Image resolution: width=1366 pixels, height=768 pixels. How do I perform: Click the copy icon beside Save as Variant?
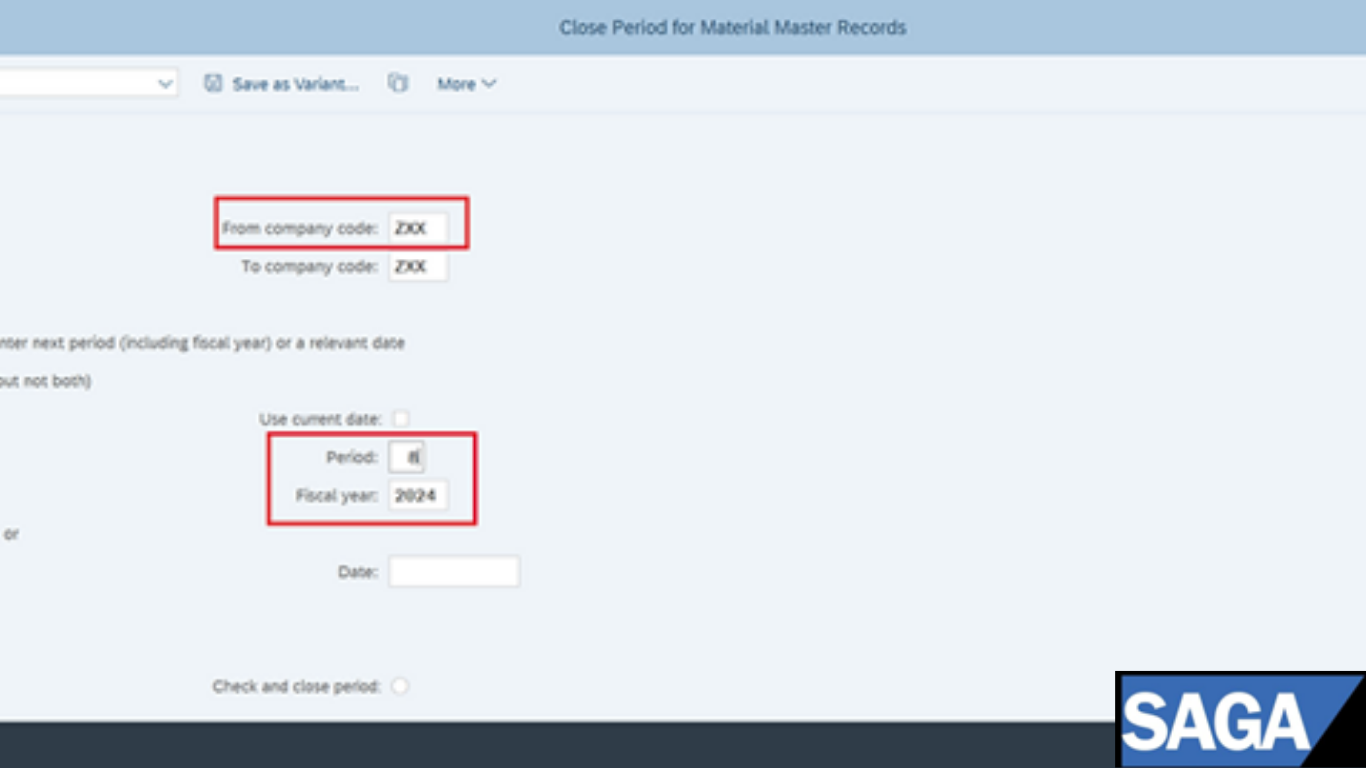(398, 84)
